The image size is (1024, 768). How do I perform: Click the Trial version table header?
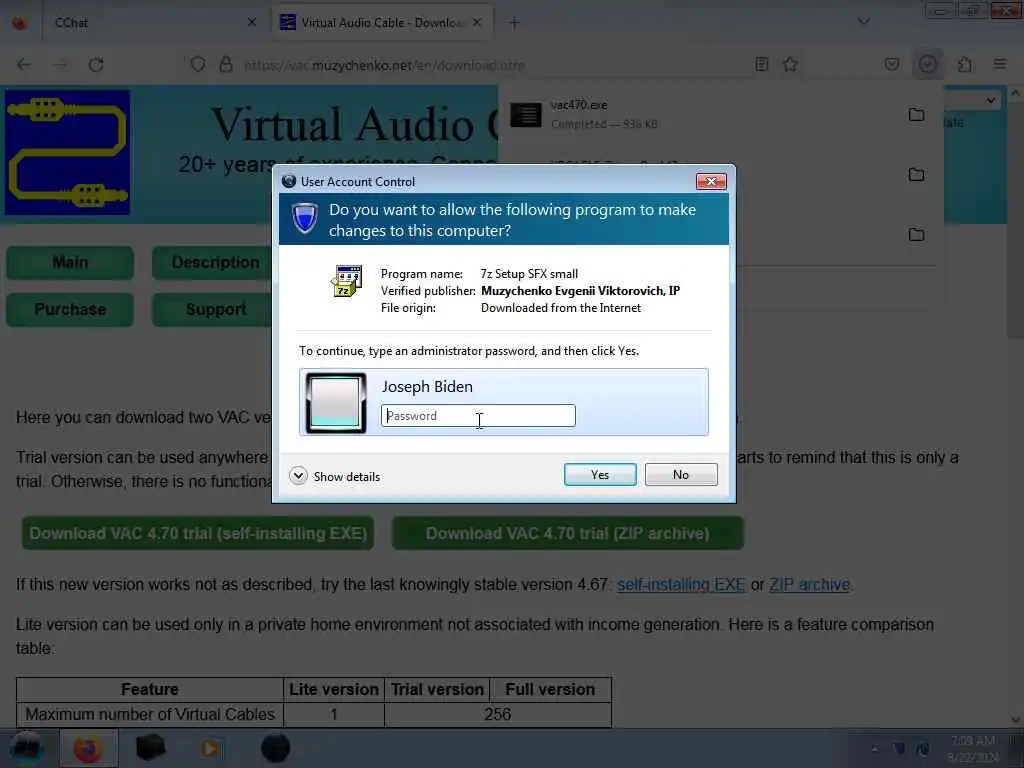coord(437,689)
